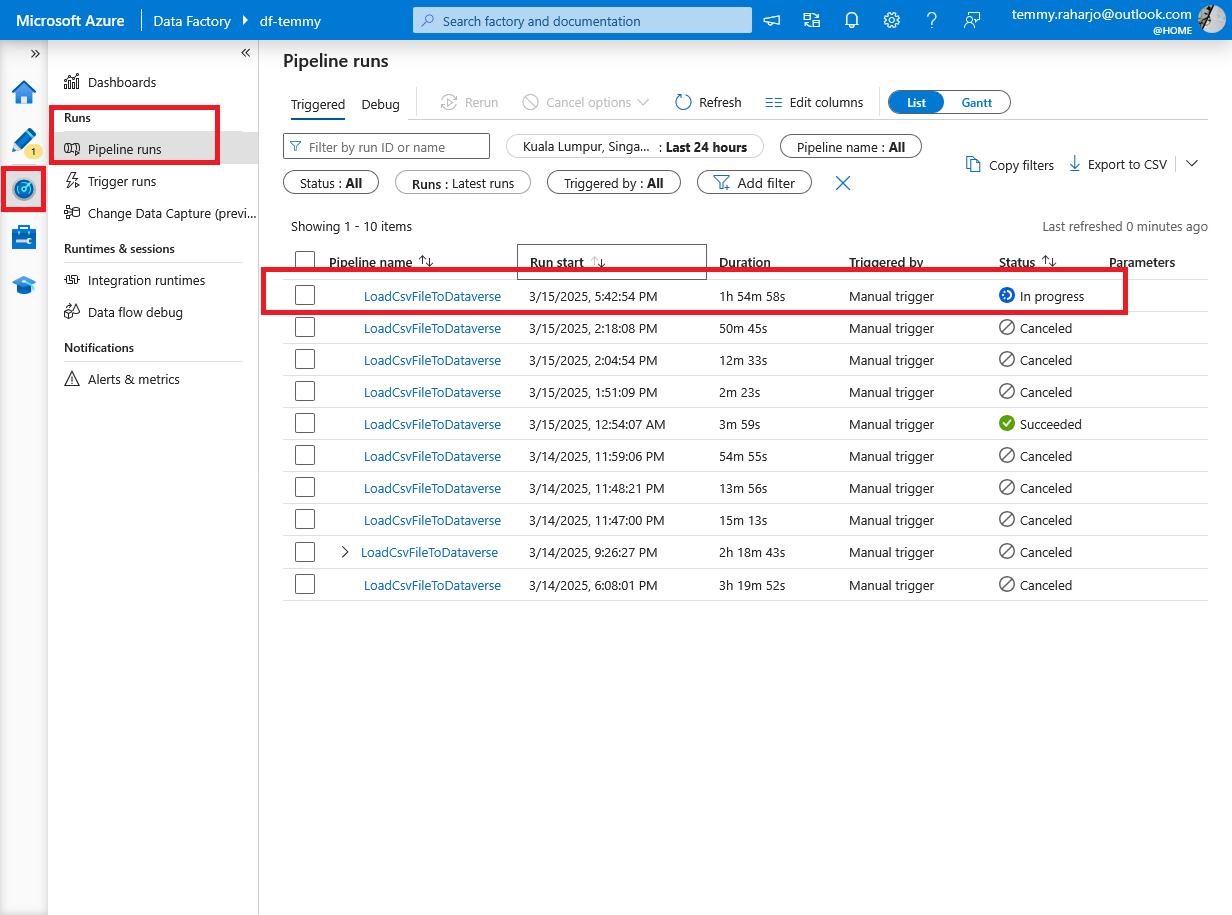
Task: Click the In progress status icon
Action: [x=1007, y=295]
